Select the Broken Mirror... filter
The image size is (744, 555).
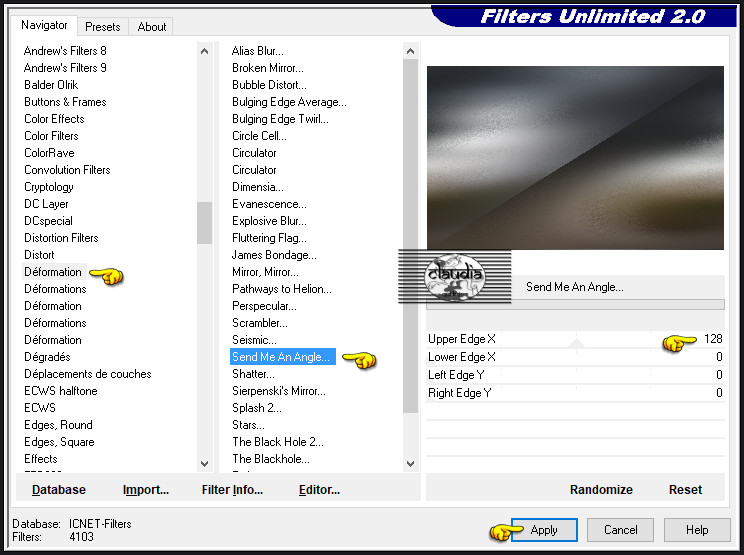[268, 68]
